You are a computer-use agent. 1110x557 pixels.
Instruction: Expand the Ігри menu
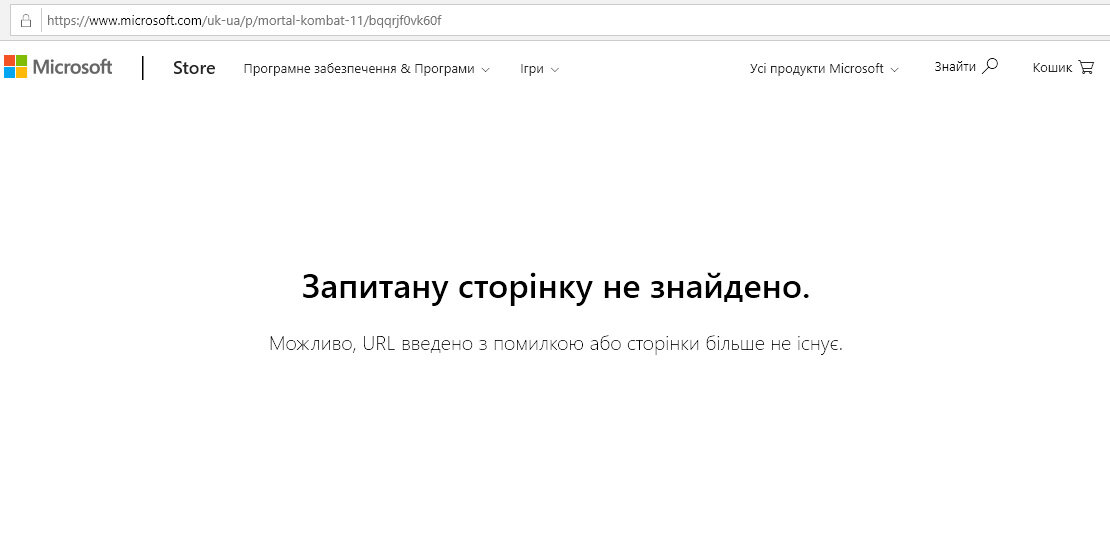tap(539, 69)
